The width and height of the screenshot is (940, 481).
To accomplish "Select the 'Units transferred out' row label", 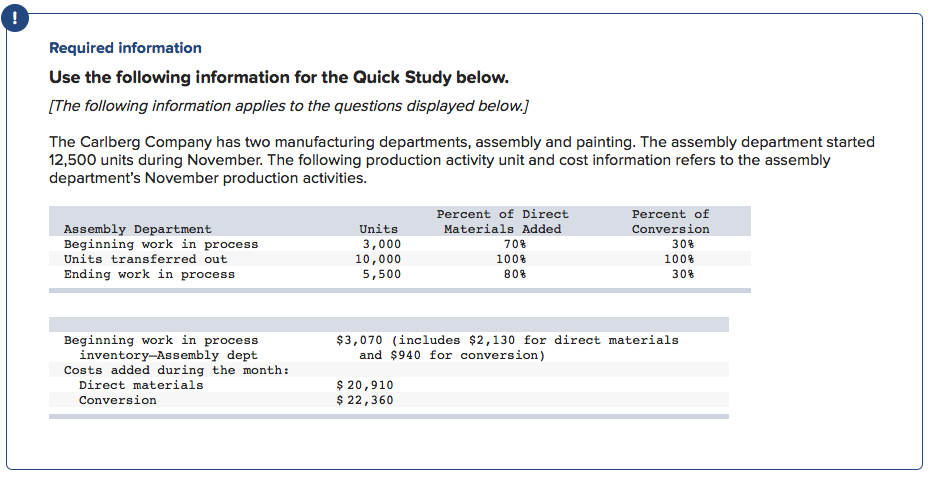I will coord(146,259).
